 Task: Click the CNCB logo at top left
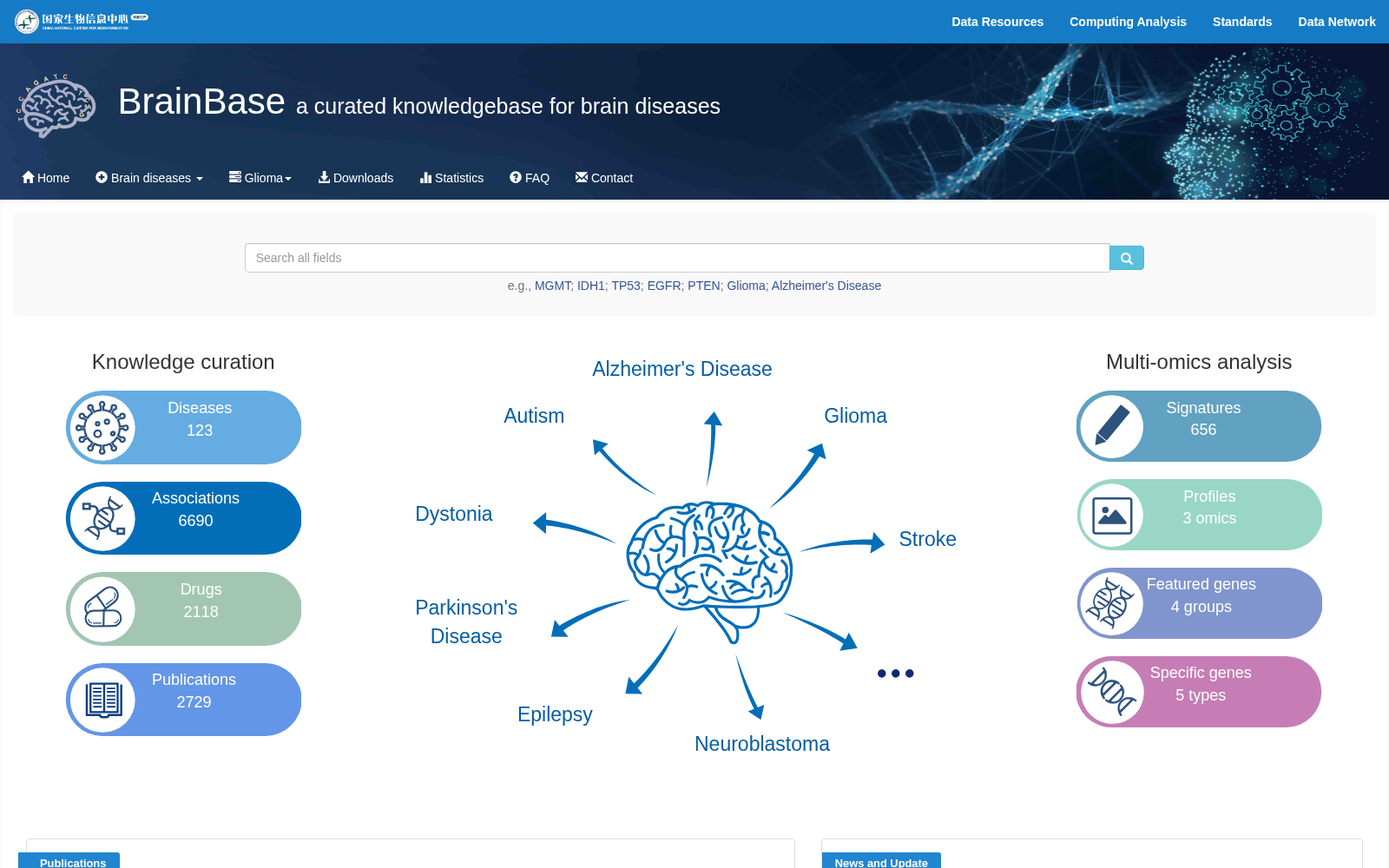pos(82,21)
